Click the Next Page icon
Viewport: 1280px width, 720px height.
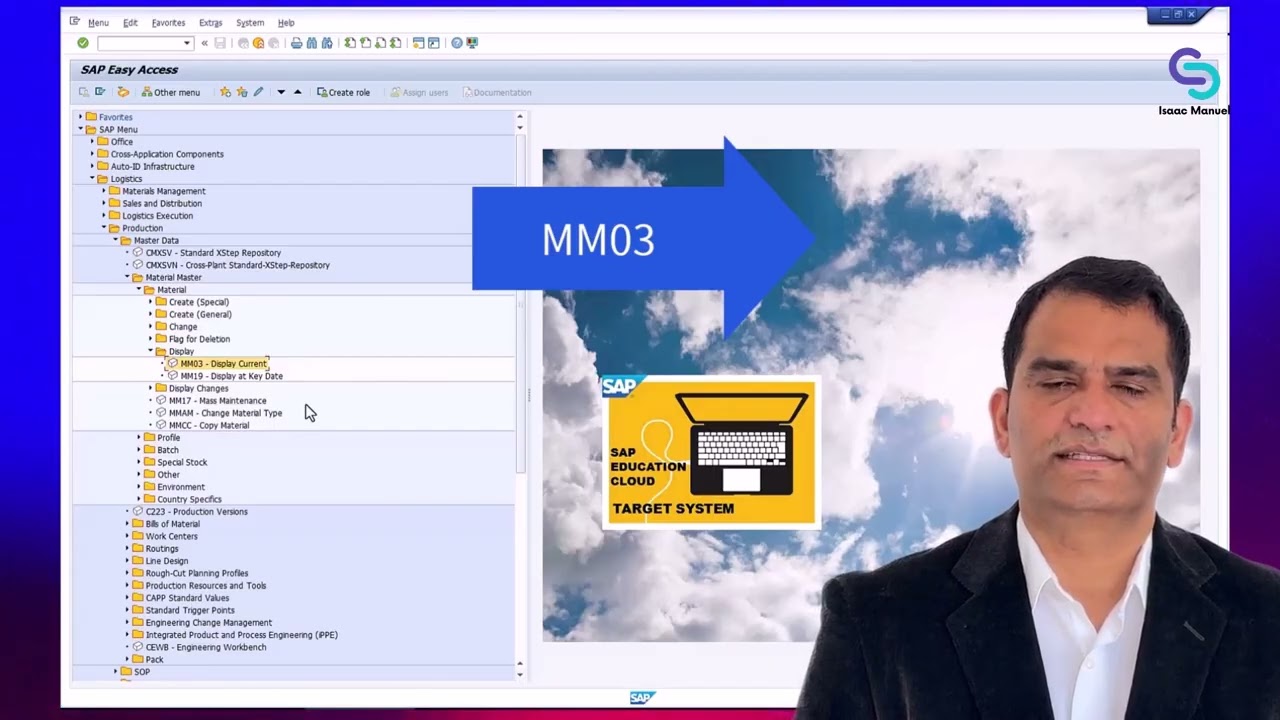[380, 43]
